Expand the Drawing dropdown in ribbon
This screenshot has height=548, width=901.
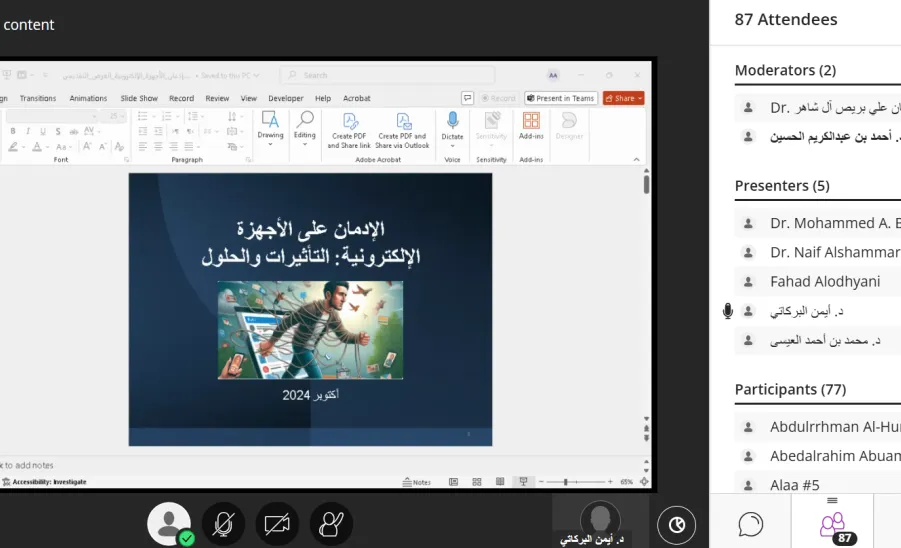[x=270, y=144]
